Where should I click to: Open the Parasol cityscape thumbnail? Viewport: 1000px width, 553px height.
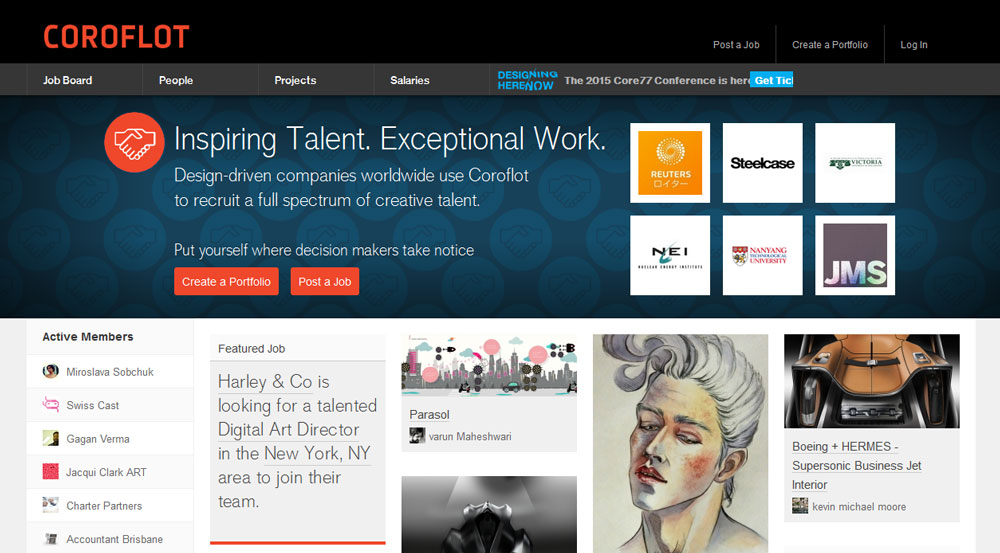(x=489, y=365)
